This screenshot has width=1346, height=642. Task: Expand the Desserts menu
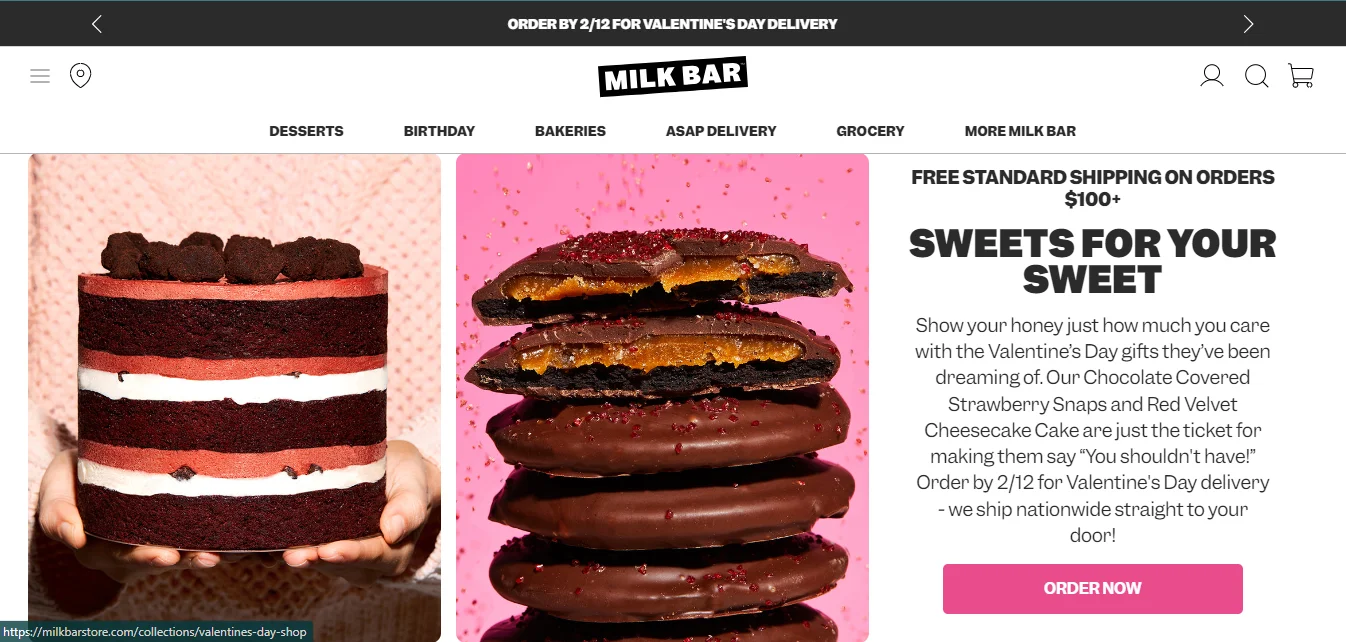click(x=306, y=131)
